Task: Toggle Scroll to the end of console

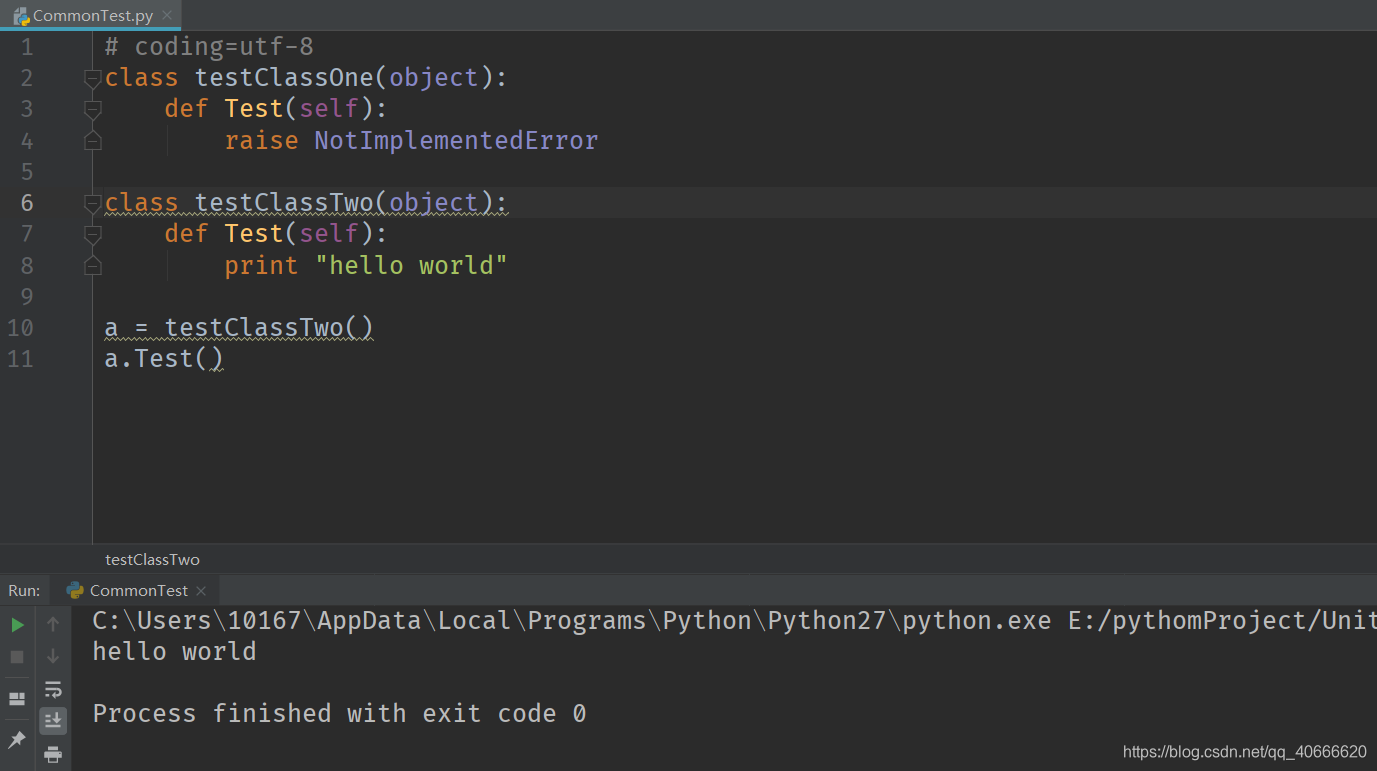Action: pos(53,720)
